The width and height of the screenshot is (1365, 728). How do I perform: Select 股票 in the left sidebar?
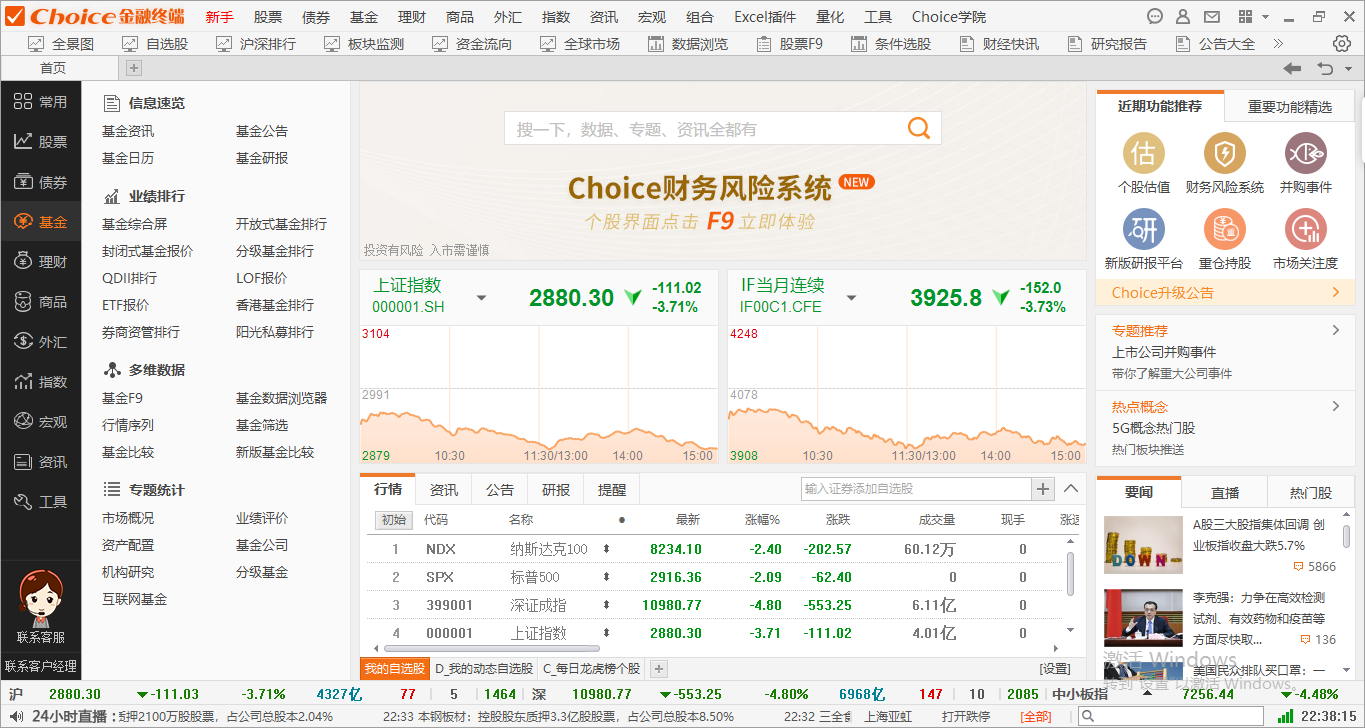(x=40, y=142)
